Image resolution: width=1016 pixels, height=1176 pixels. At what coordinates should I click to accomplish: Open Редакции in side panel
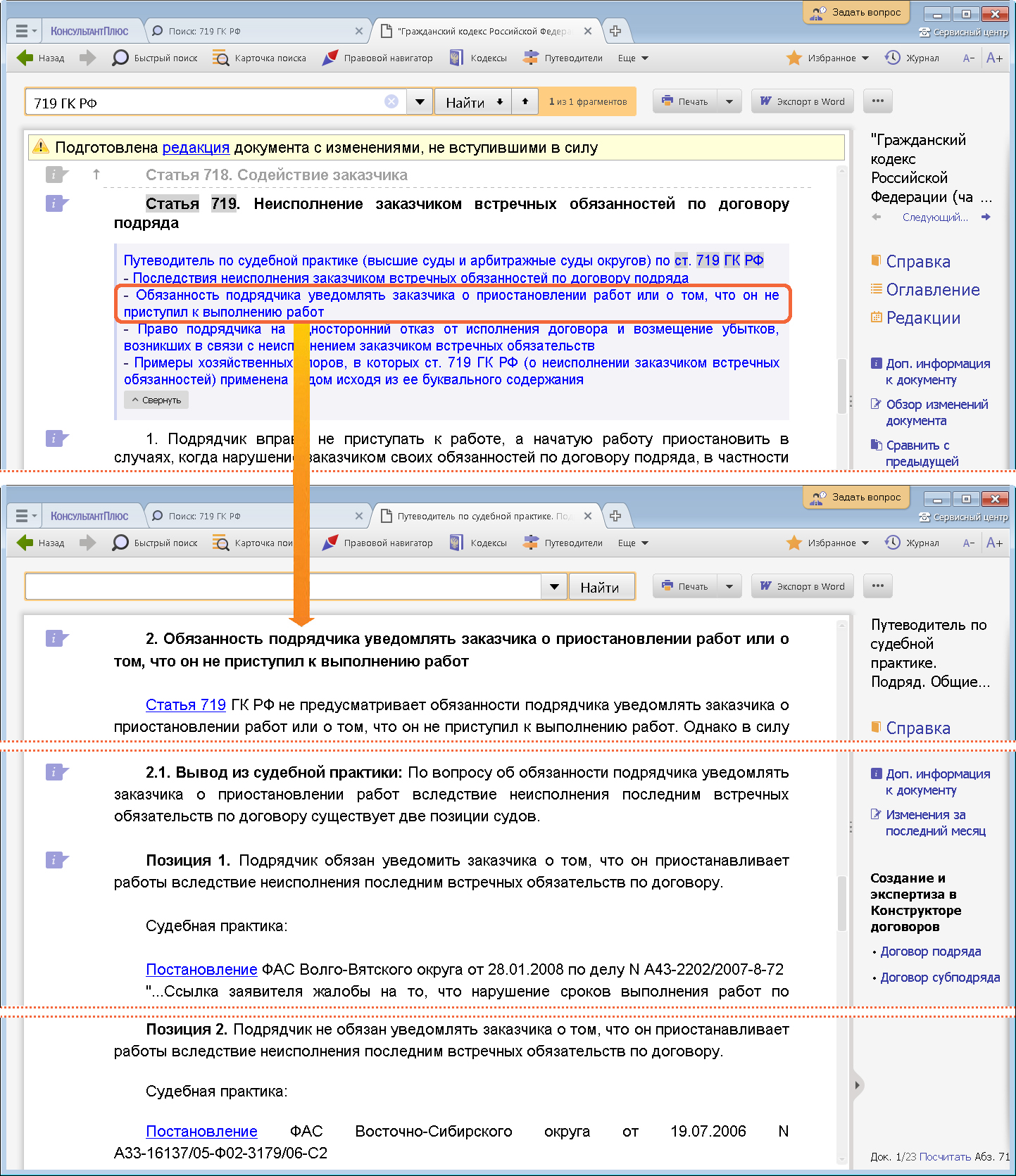[x=915, y=318]
